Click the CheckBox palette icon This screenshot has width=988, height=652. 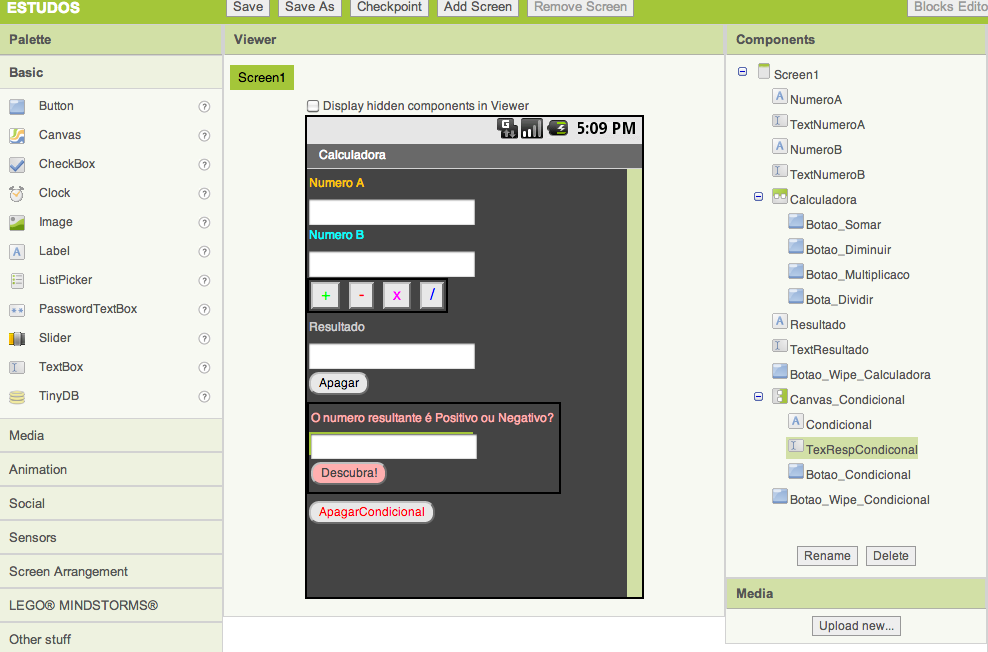click(x=17, y=164)
